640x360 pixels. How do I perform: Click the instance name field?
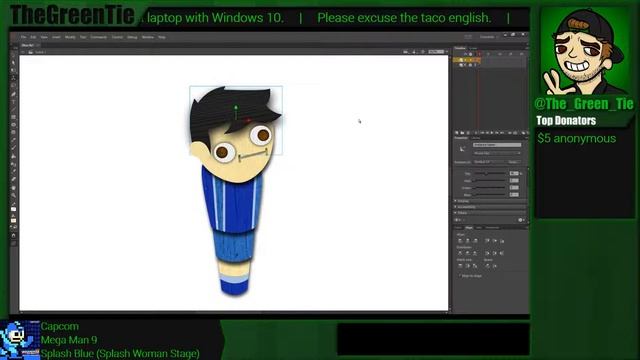tap(497, 145)
